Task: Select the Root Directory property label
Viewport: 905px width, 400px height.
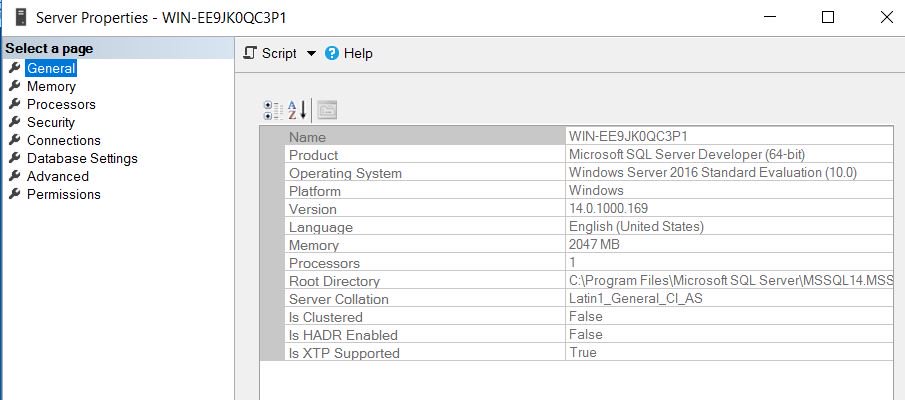Action: tap(334, 281)
